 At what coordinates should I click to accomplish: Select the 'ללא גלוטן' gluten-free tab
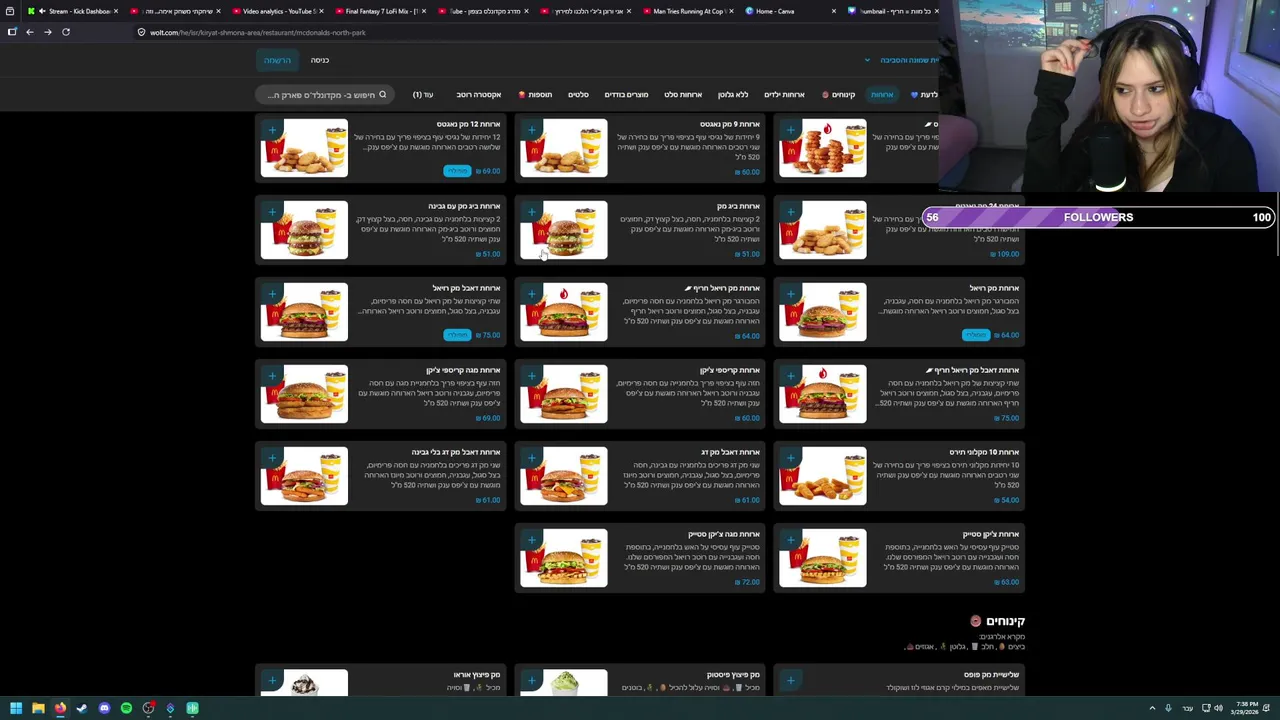click(x=733, y=95)
